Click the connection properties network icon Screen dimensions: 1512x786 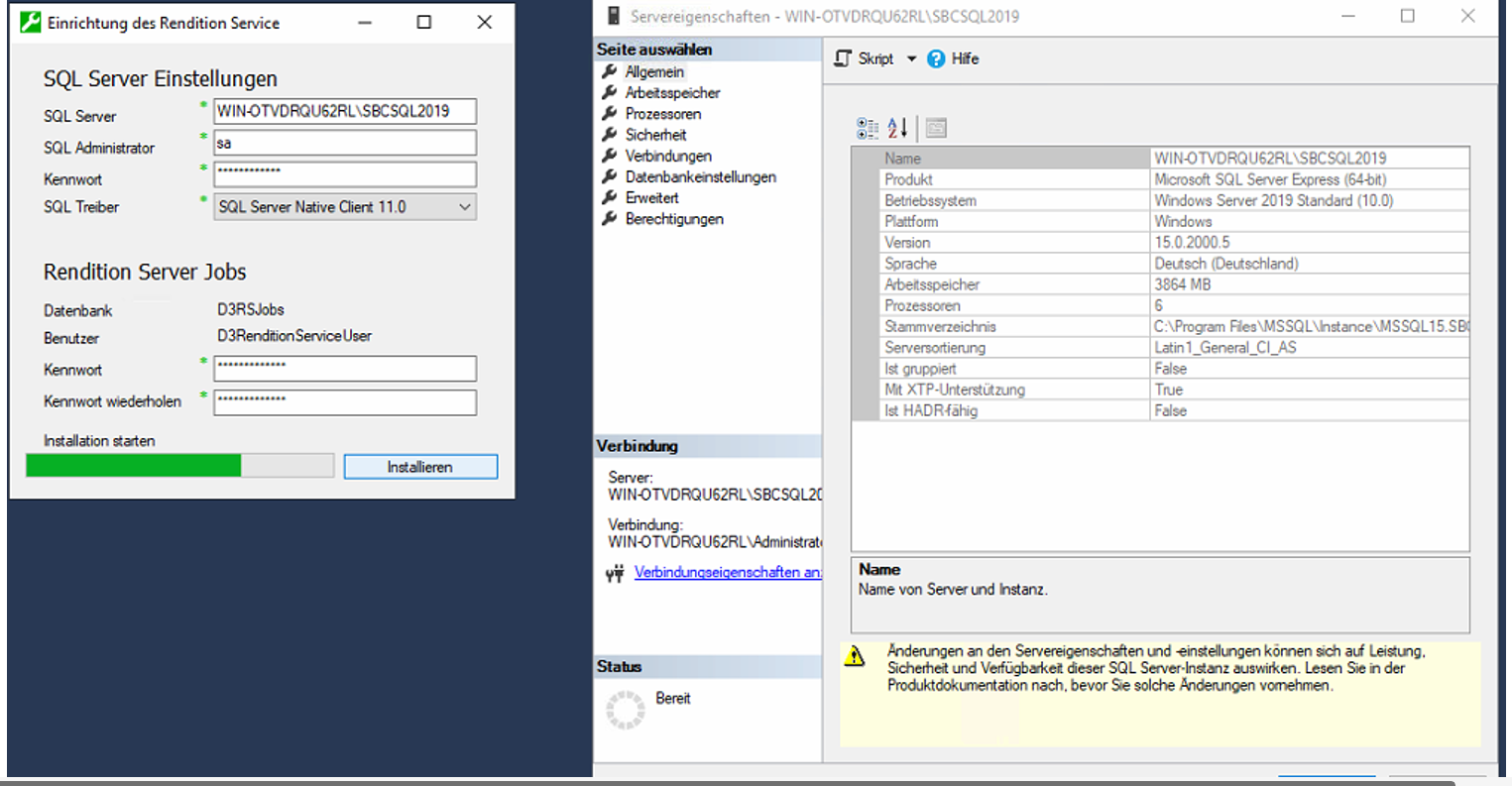click(x=615, y=573)
